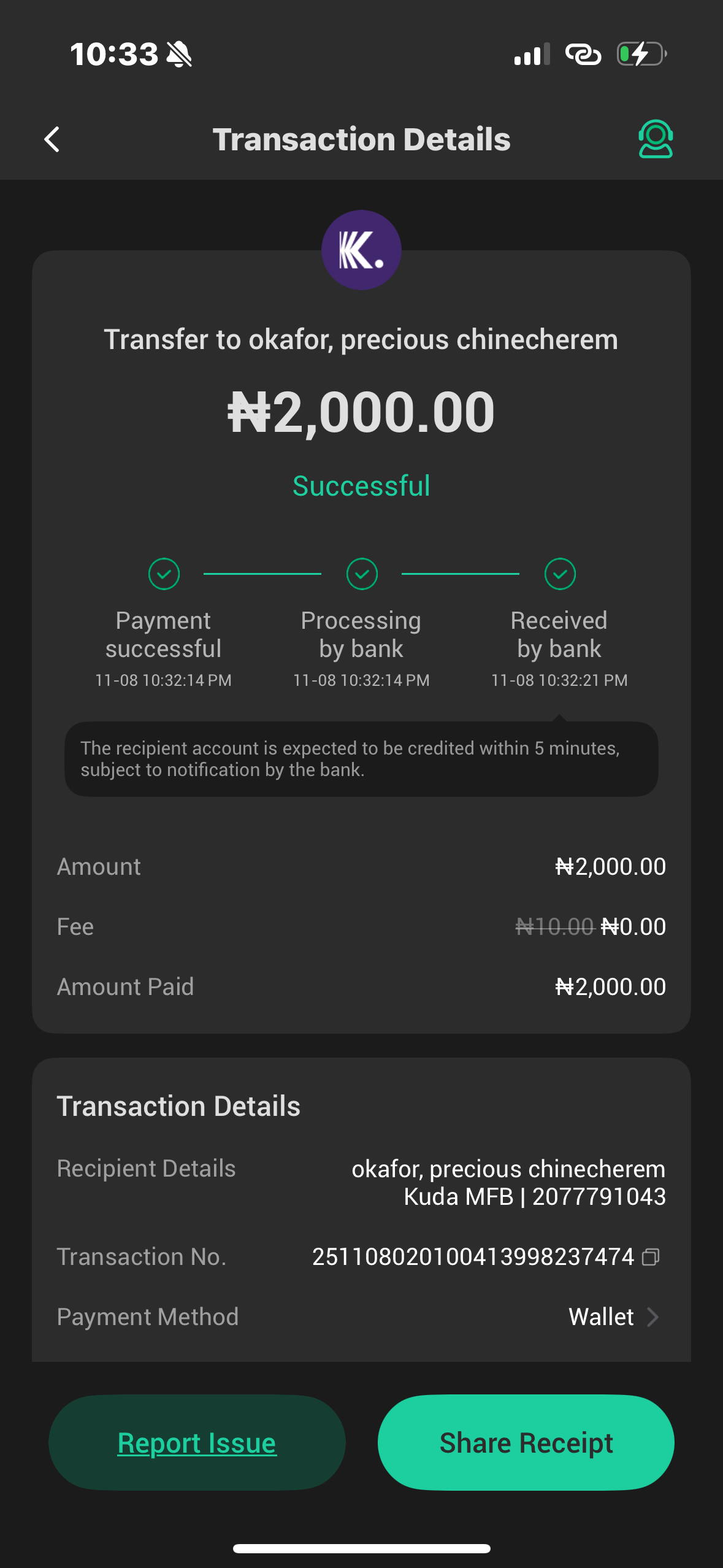Tap the home indicator bar

(x=361, y=1548)
